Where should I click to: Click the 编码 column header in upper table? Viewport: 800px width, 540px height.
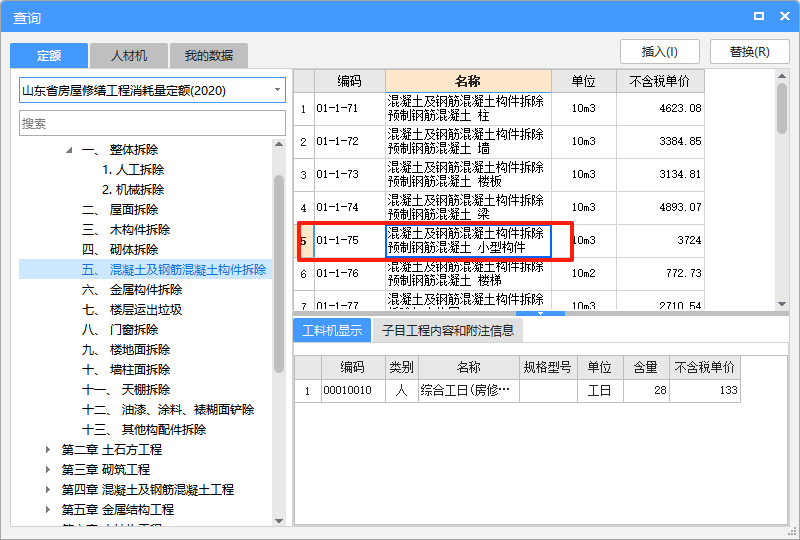(x=349, y=81)
